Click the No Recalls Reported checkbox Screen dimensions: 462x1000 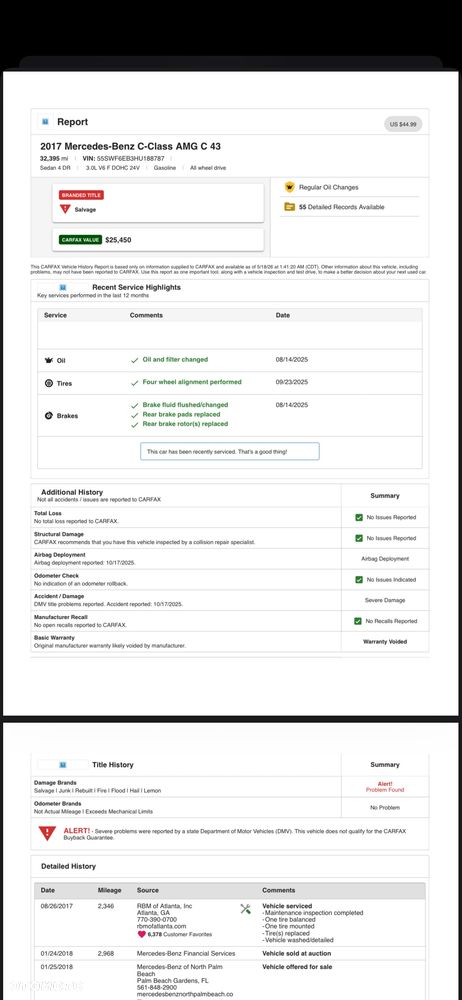point(359,621)
